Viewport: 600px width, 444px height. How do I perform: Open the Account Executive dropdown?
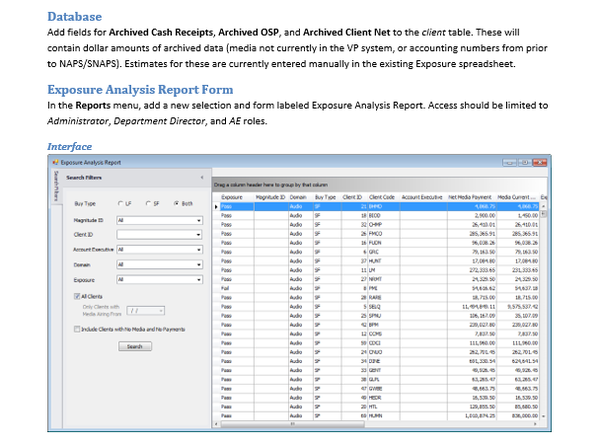tap(199, 249)
